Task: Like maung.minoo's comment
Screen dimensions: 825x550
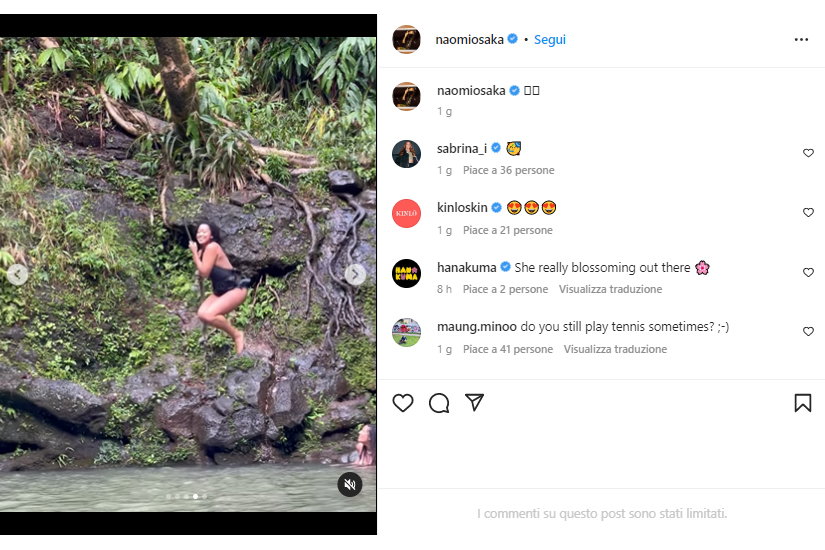Action: [808, 332]
